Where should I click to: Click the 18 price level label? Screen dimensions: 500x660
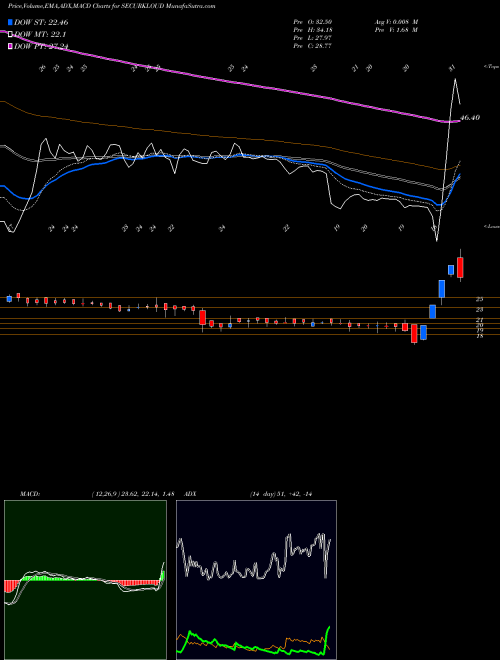point(479,335)
